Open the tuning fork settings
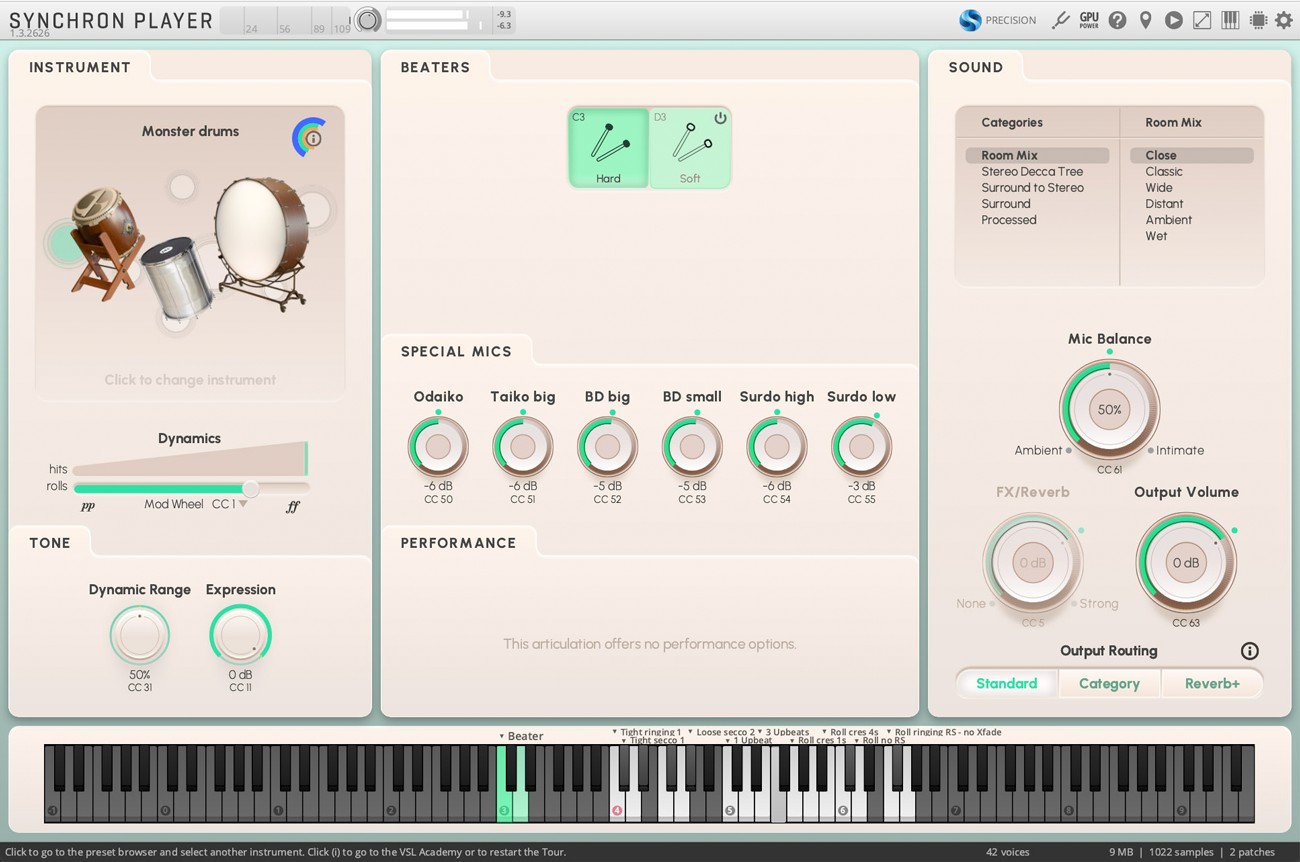1300x862 pixels. [1061, 19]
